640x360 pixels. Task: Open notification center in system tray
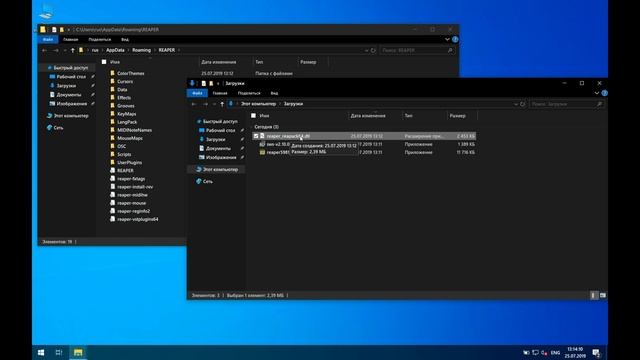click(x=596, y=353)
